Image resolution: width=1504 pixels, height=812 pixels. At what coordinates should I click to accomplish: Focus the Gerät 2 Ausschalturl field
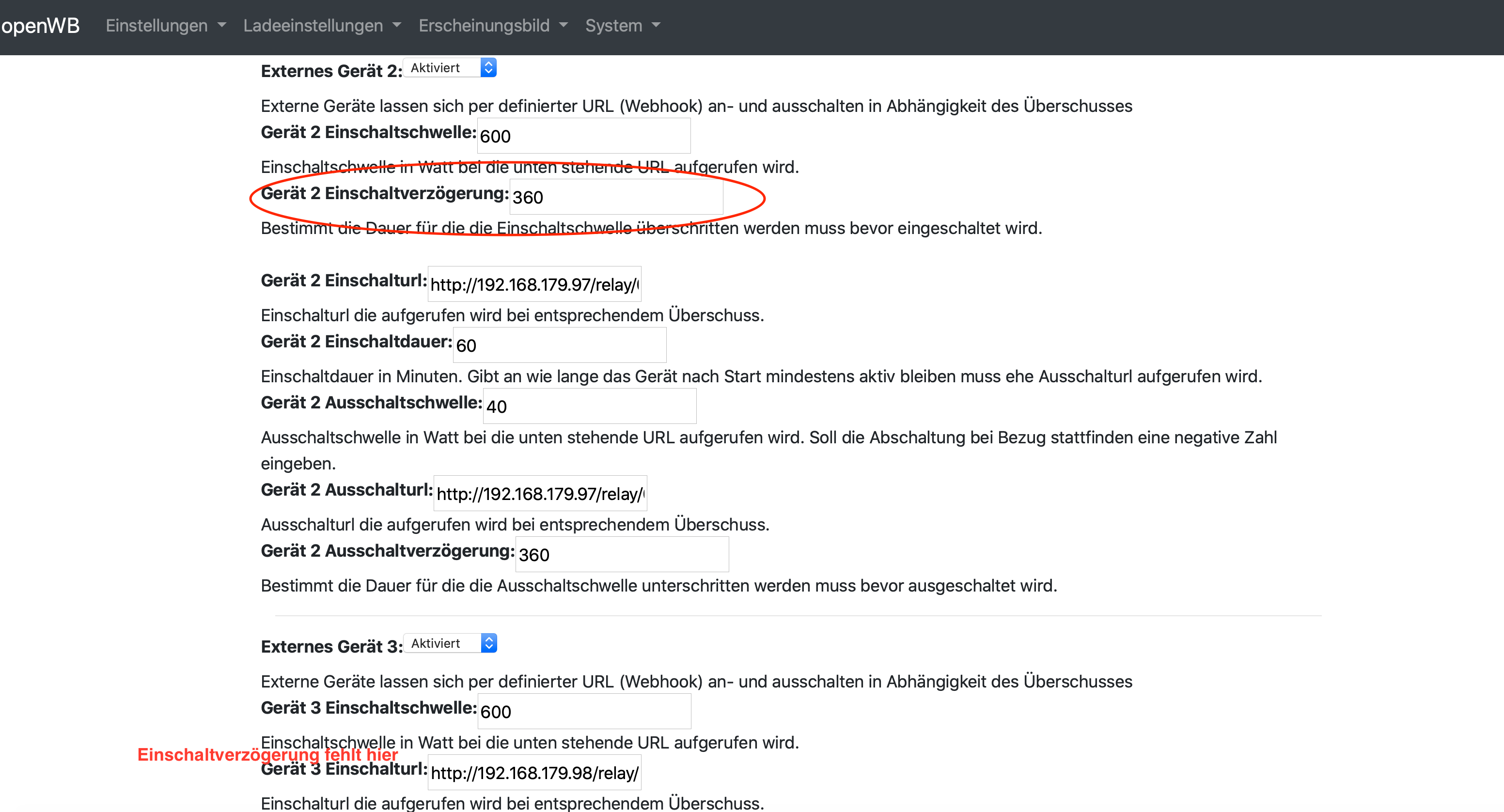[540, 494]
